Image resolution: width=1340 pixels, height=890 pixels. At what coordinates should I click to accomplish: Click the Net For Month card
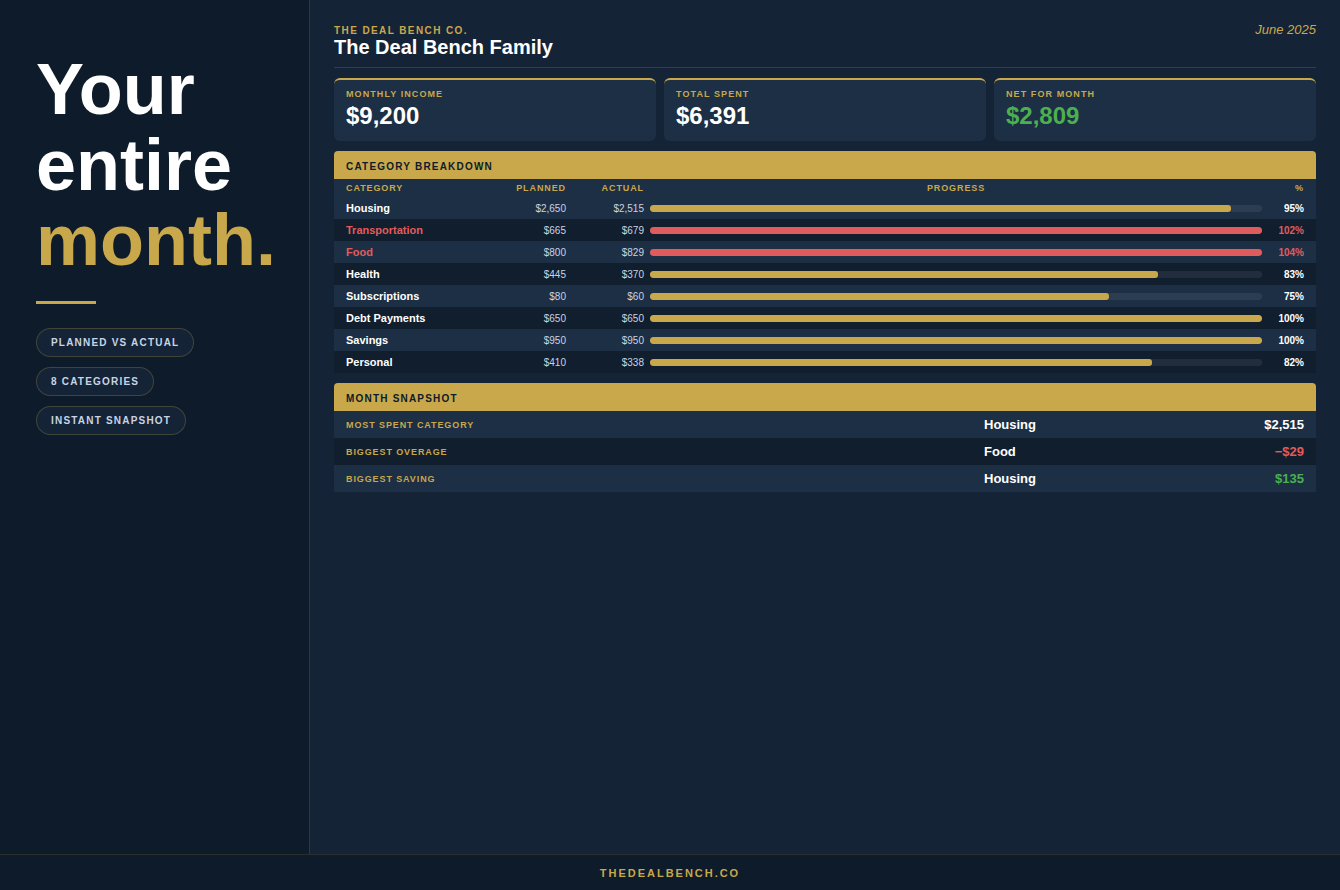[x=1155, y=110]
